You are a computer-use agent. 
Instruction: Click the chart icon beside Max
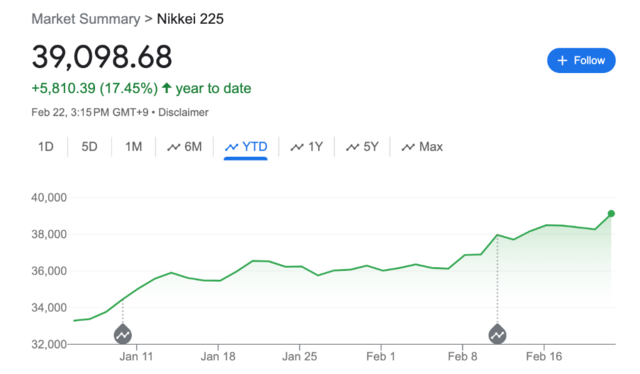[x=408, y=147]
